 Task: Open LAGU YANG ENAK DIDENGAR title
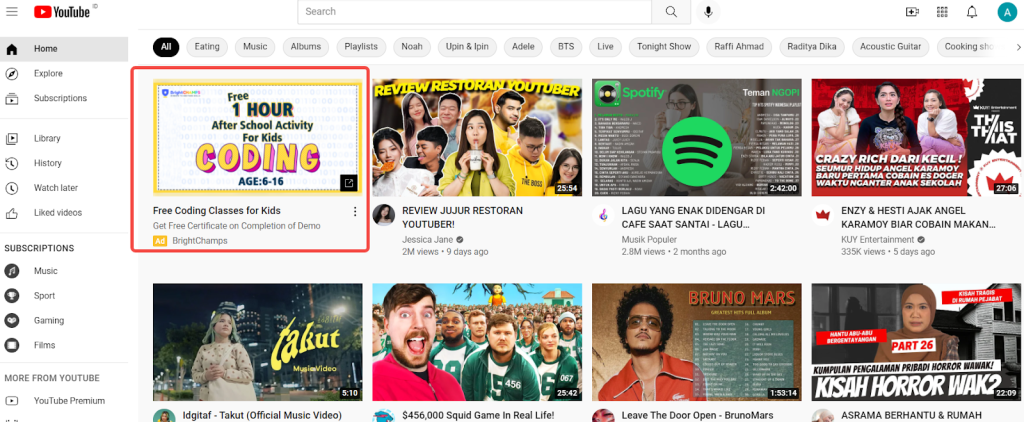(x=694, y=218)
